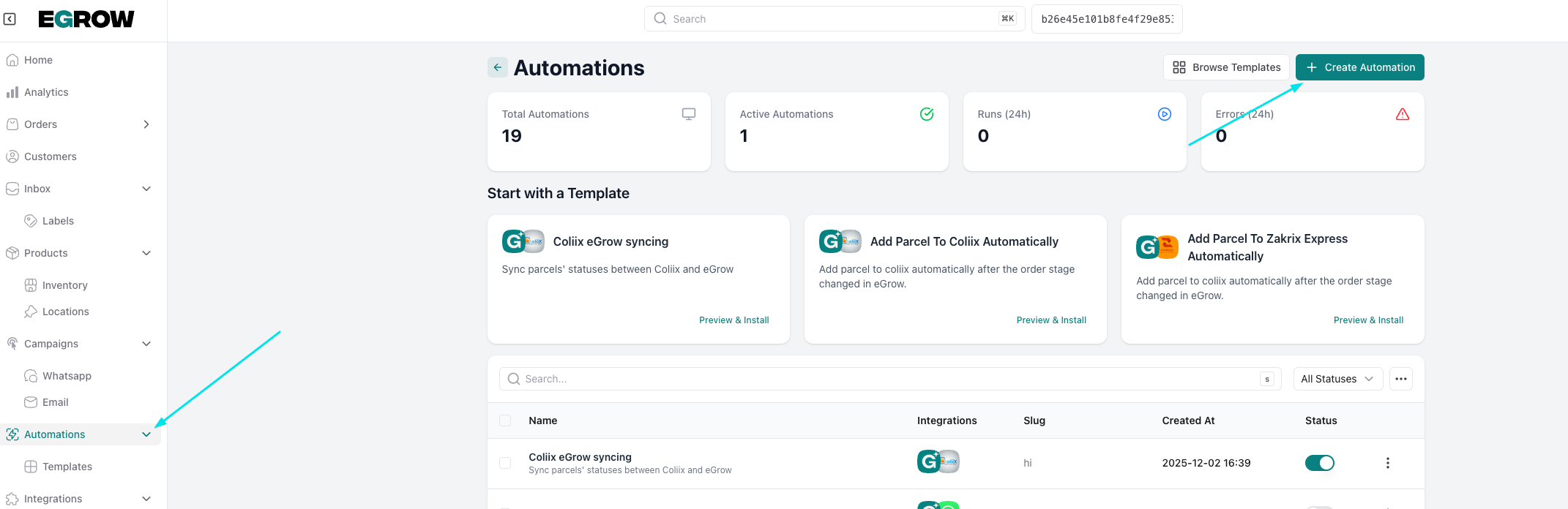Check the select-all checkbox in table header
Viewport: 1568px width, 509px height.
coord(505,421)
